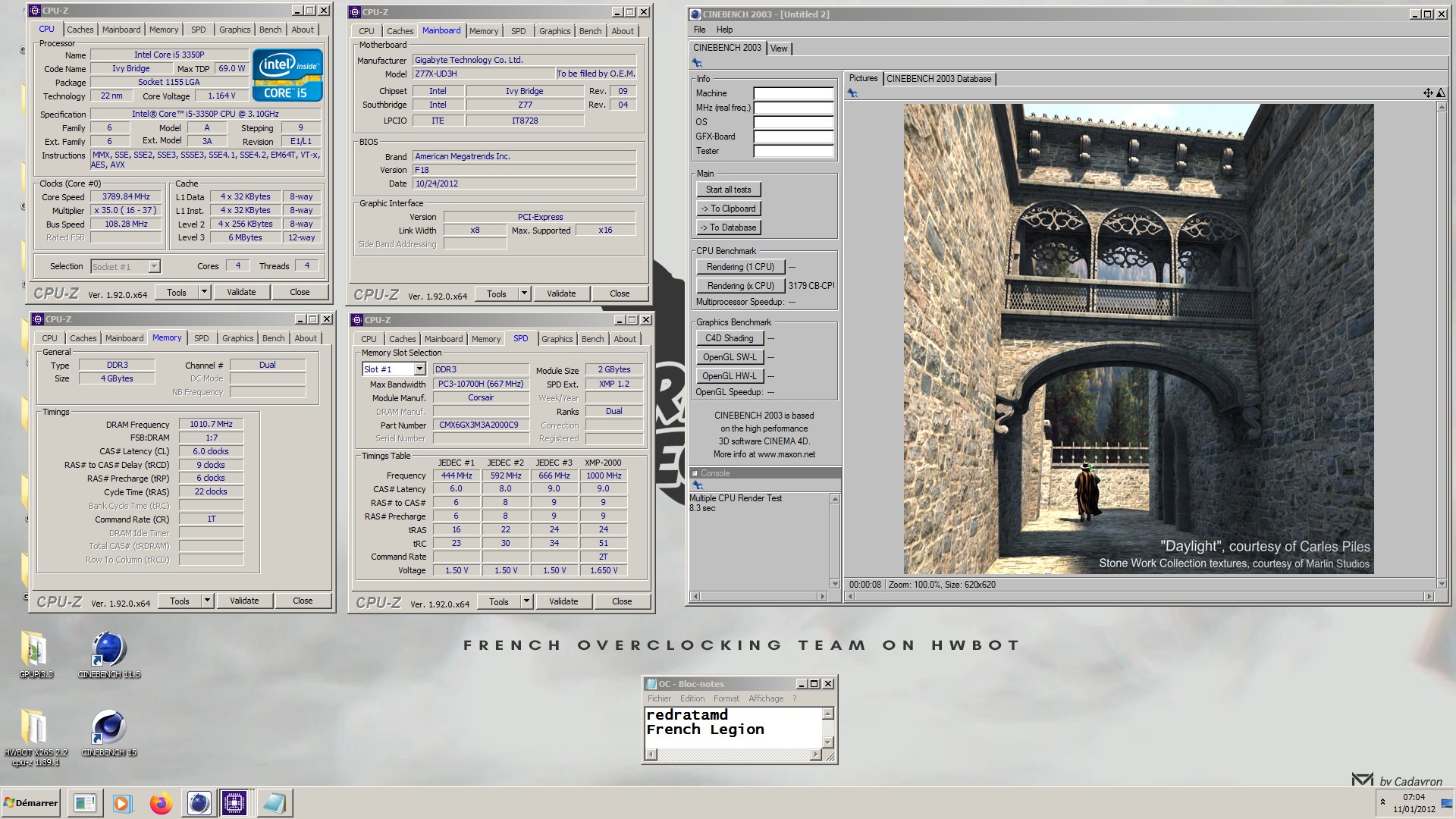Open the file manager taskbar icon
Viewport: 1456px width, 819px height.
click(x=85, y=803)
